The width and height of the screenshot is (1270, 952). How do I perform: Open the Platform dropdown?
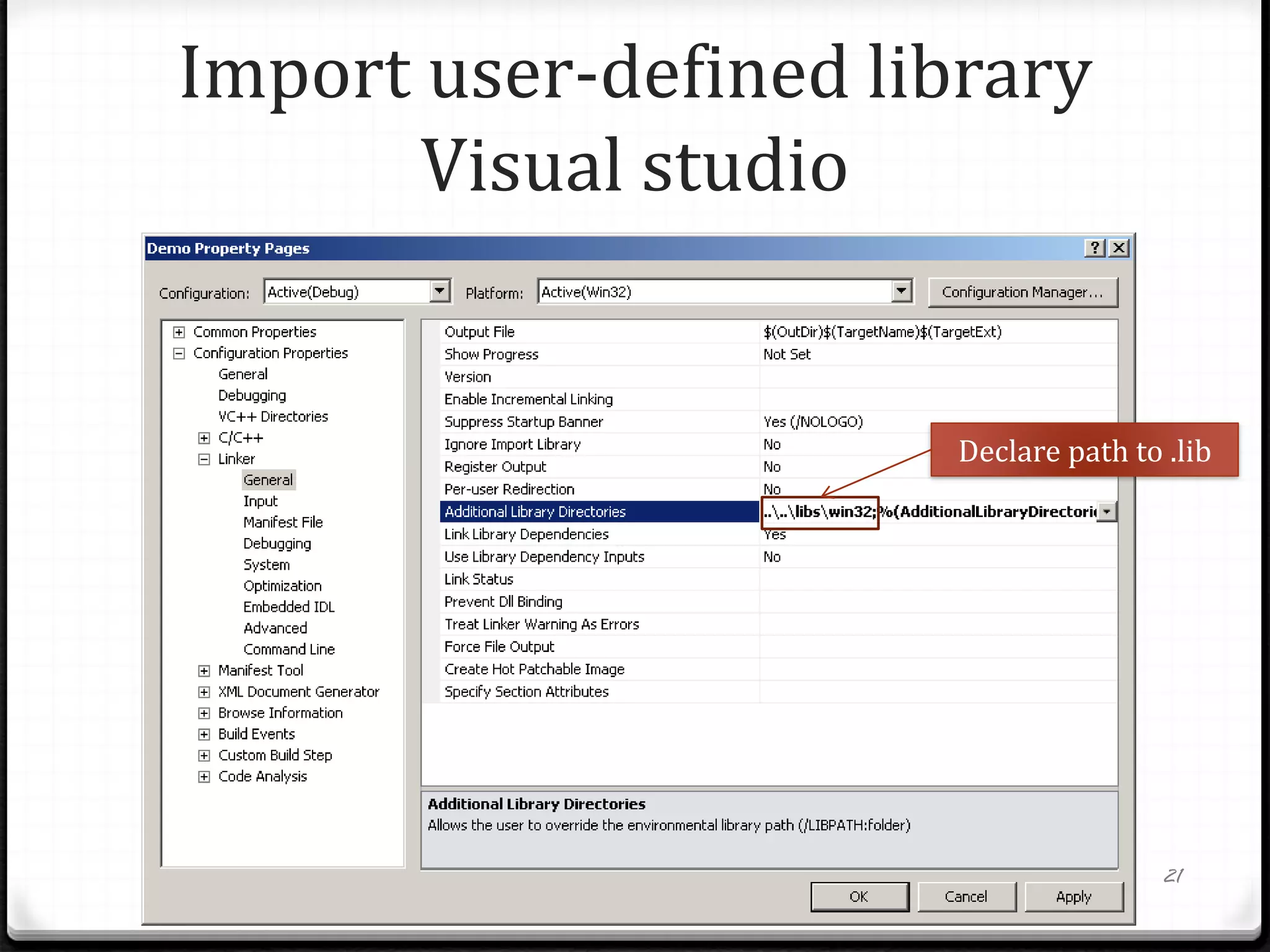pyautogui.click(x=901, y=291)
